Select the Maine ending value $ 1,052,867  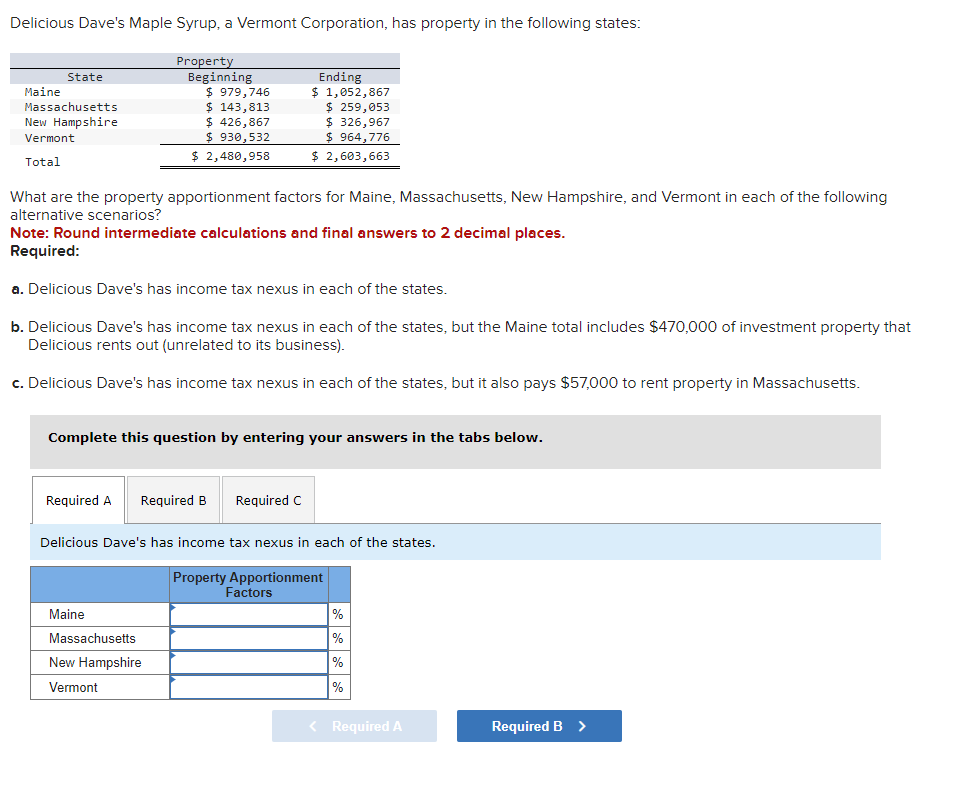pos(350,92)
